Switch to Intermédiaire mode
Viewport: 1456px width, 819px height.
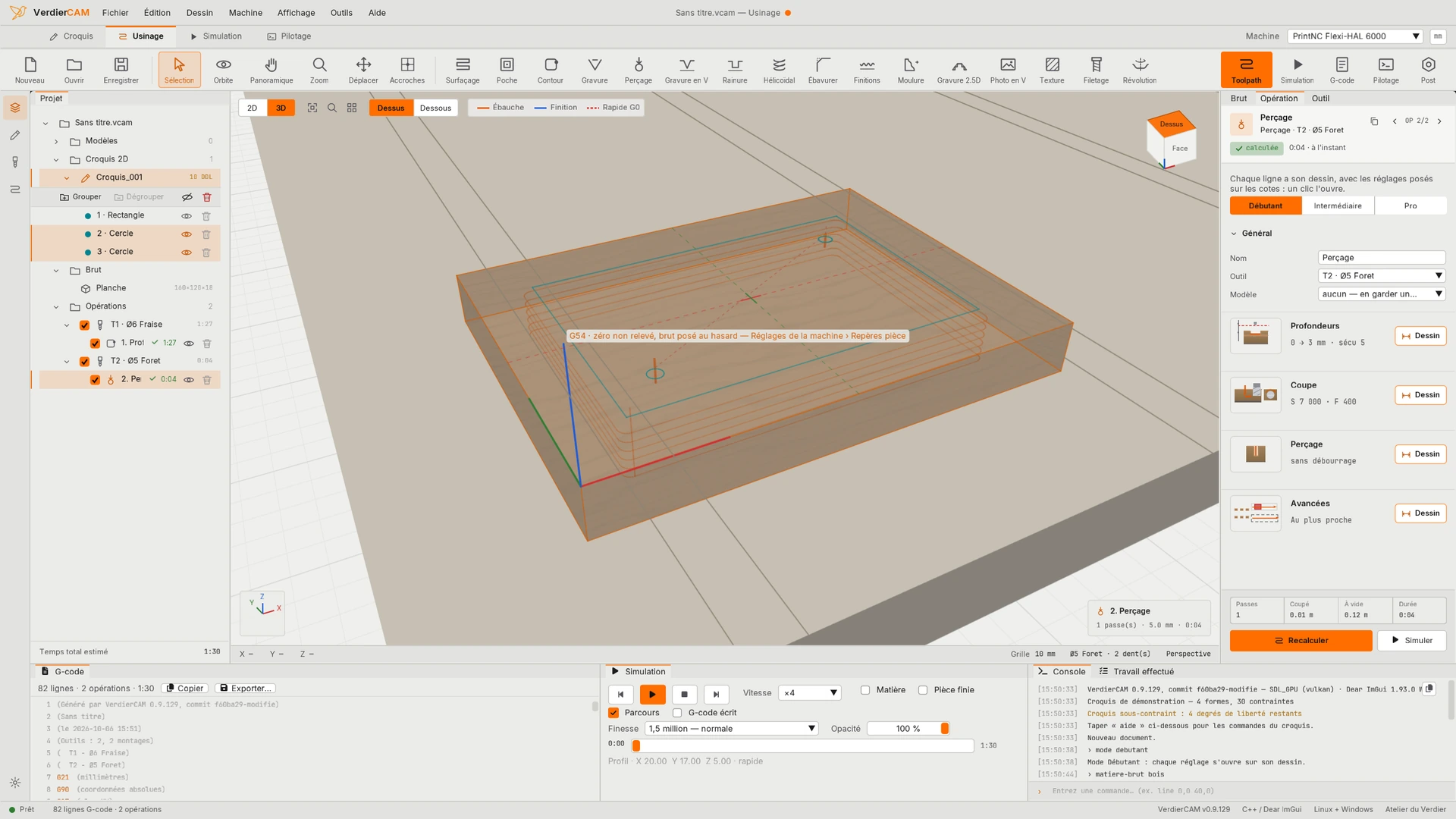(x=1338, y=206)
